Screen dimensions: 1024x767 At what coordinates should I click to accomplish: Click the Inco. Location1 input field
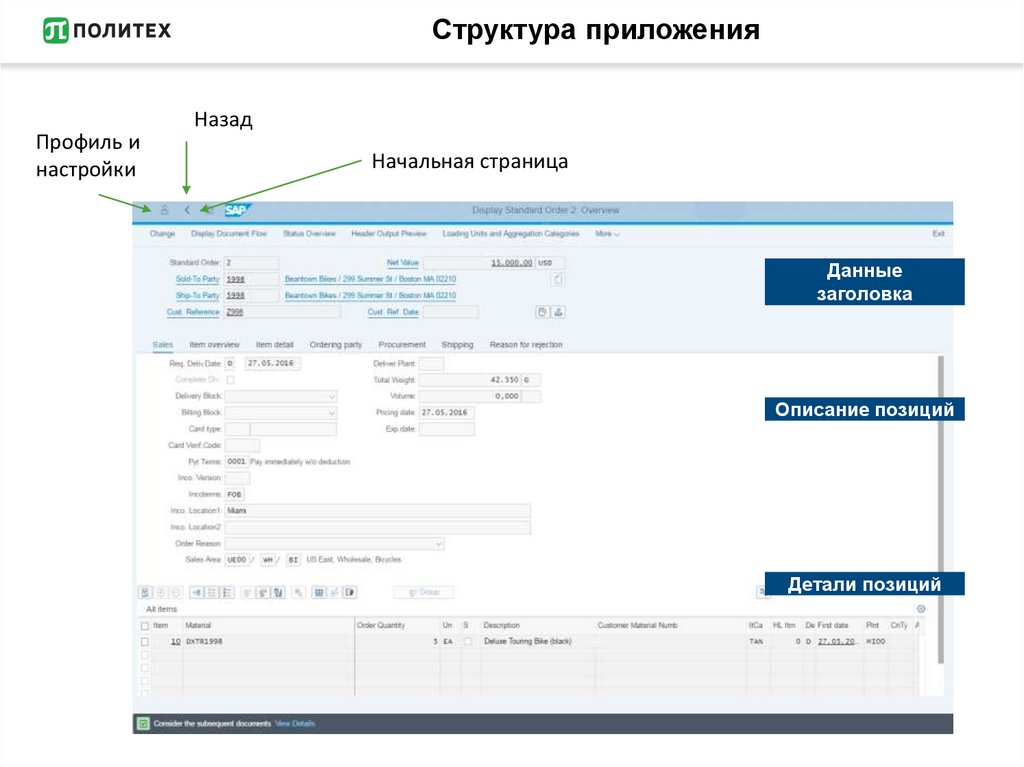coord(377,511)
